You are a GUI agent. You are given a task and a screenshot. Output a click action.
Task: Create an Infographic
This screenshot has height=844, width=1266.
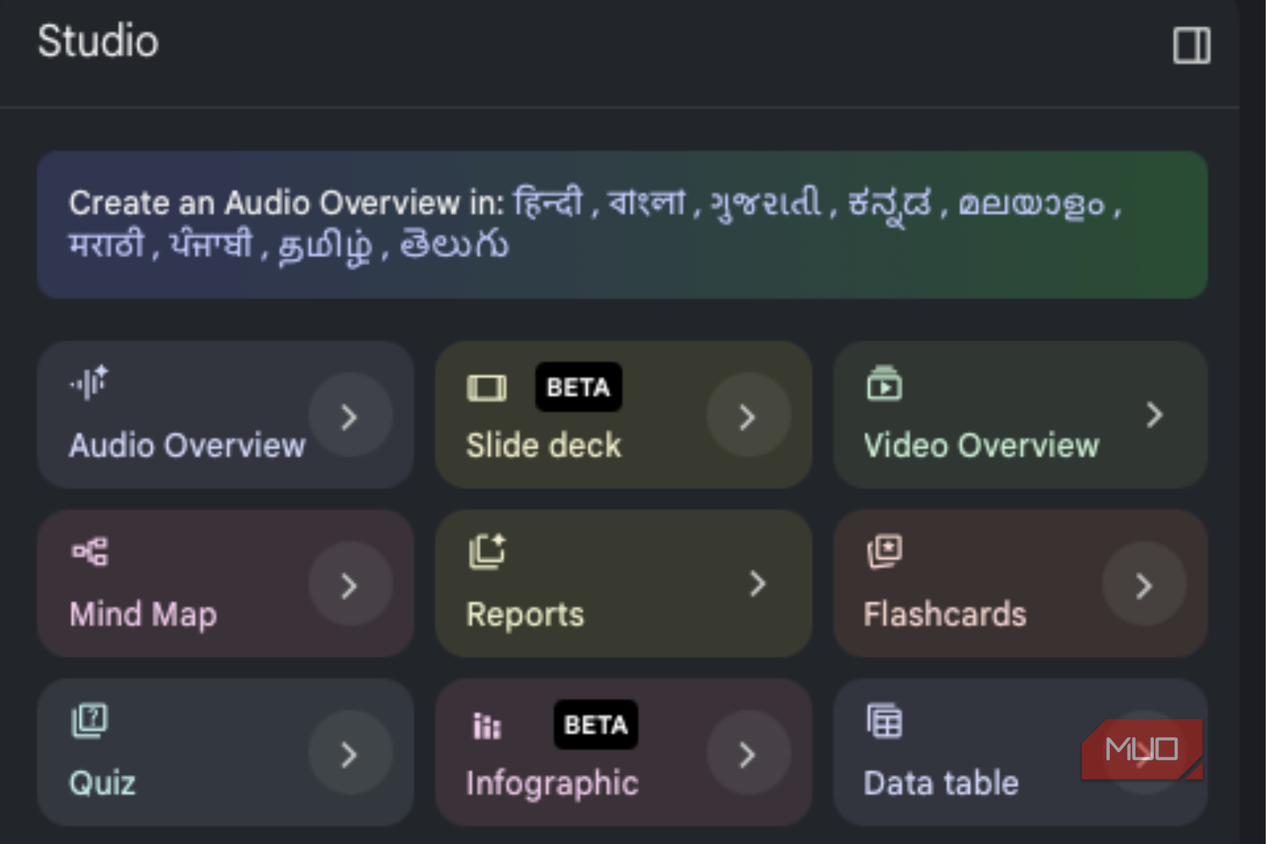pyautogui.click(x=623, y=753)
